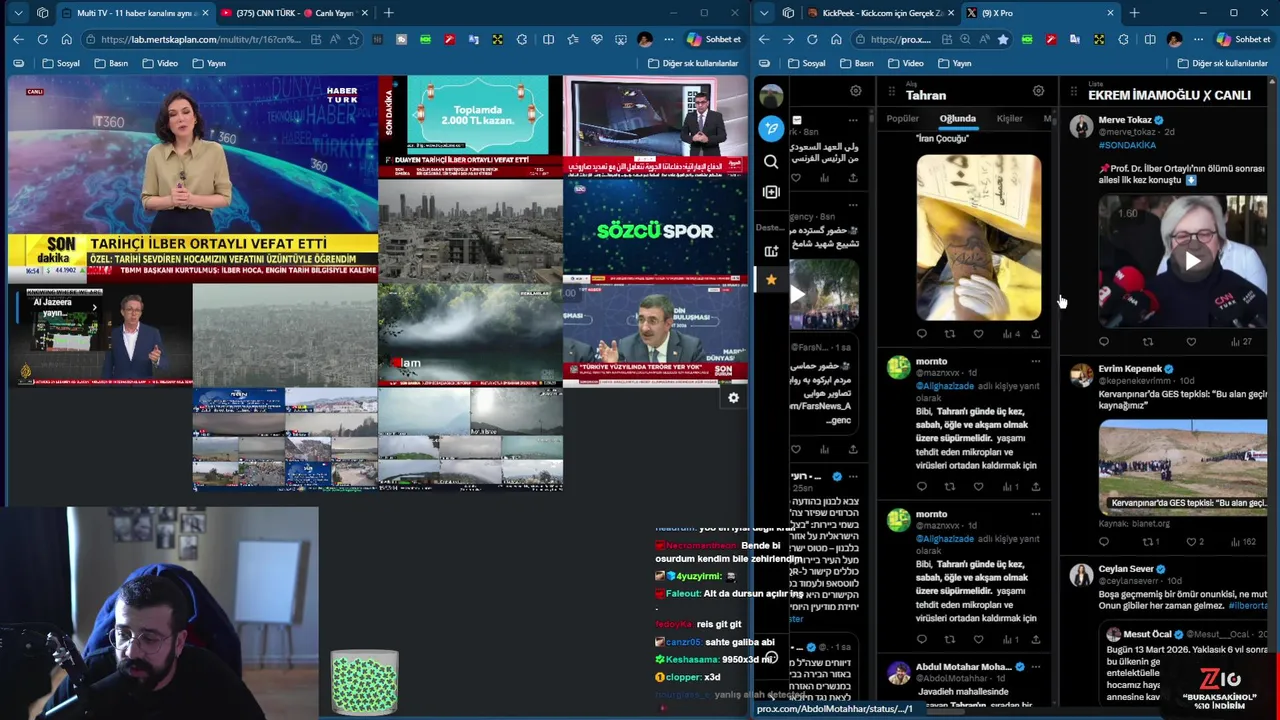Open tab actions dropdown in left browser
1280x720 pixels.
point(18,13)
